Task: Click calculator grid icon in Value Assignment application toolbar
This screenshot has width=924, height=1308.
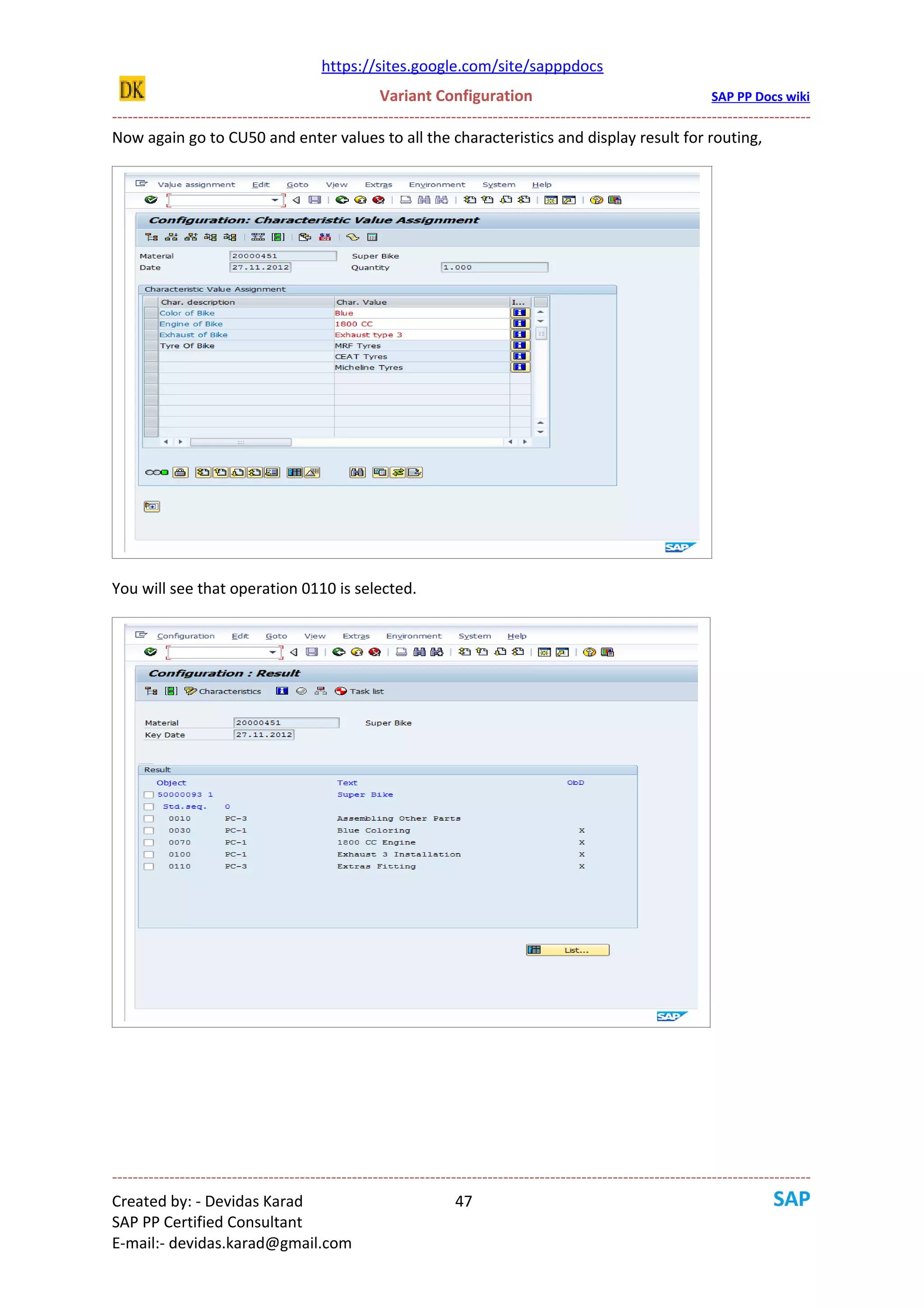Action: (372, 237)
